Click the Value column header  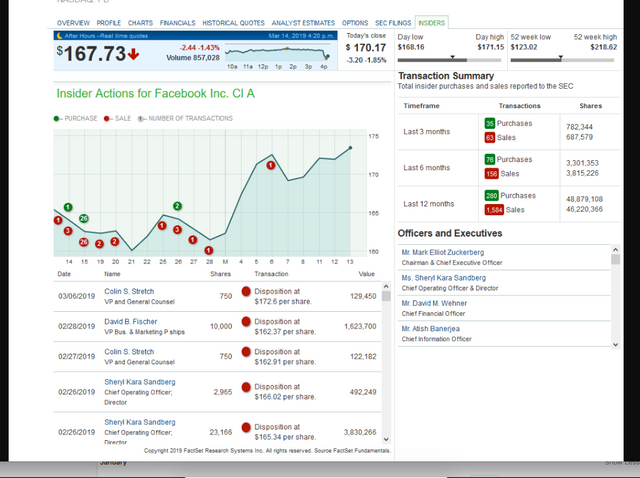click(367, 274)
